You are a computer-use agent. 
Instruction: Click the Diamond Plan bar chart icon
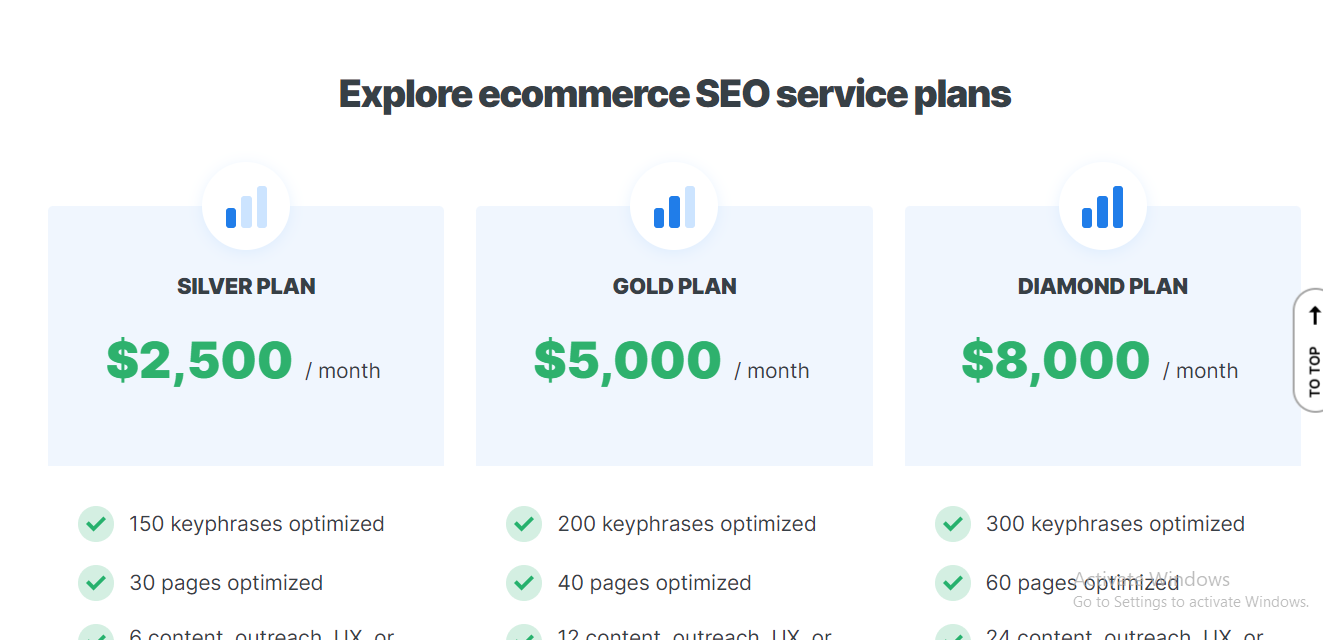coord(1102,207)
